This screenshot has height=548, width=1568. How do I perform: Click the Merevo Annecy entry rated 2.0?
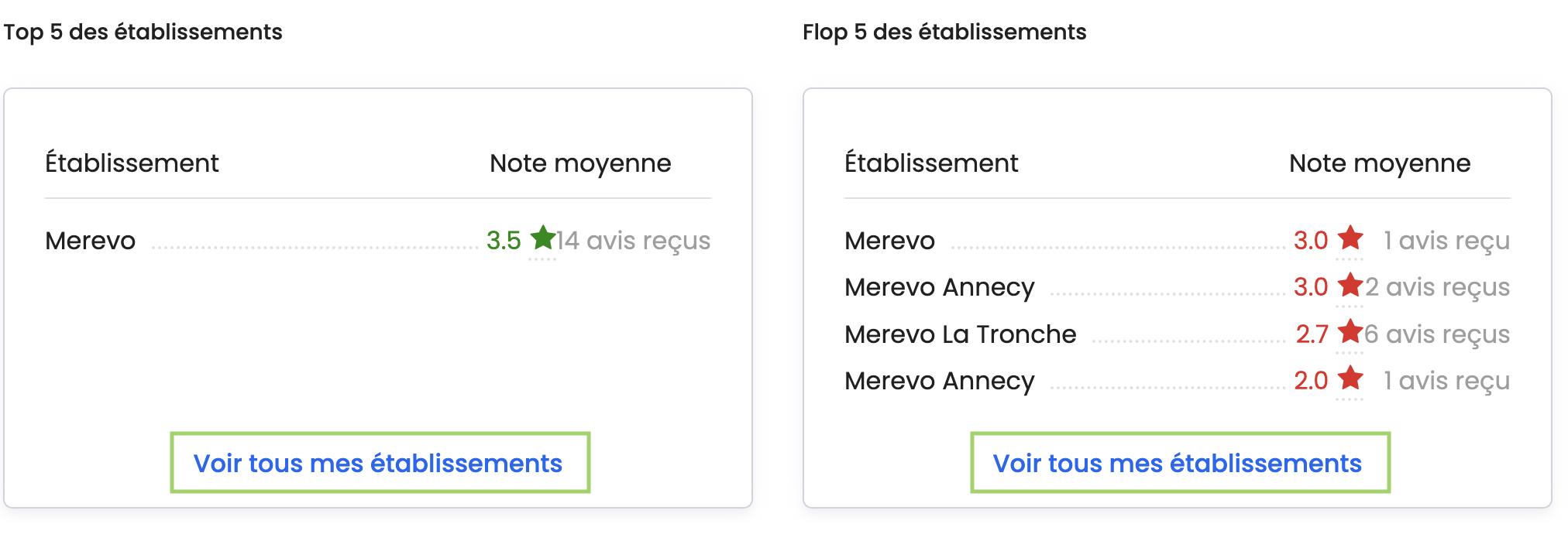[939, 381]
